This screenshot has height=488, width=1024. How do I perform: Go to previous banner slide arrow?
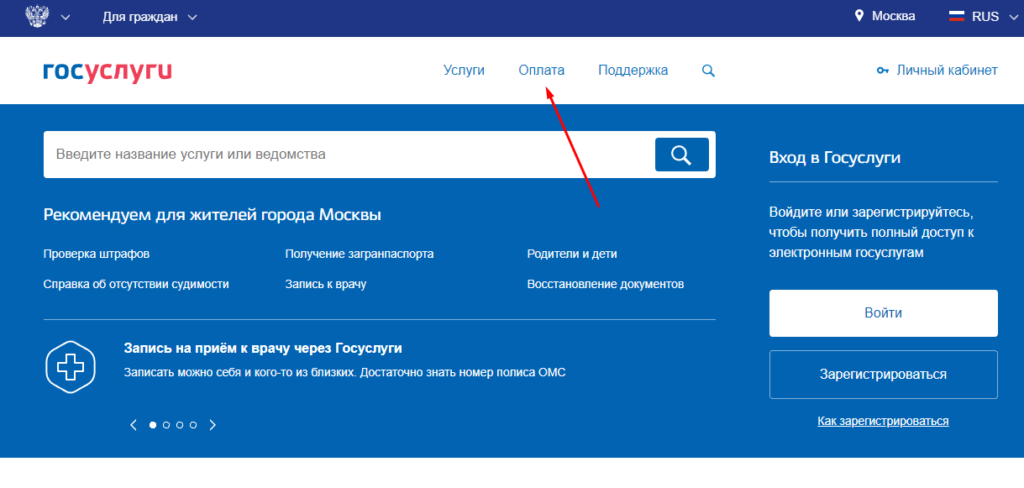click(x=133, y=425)
